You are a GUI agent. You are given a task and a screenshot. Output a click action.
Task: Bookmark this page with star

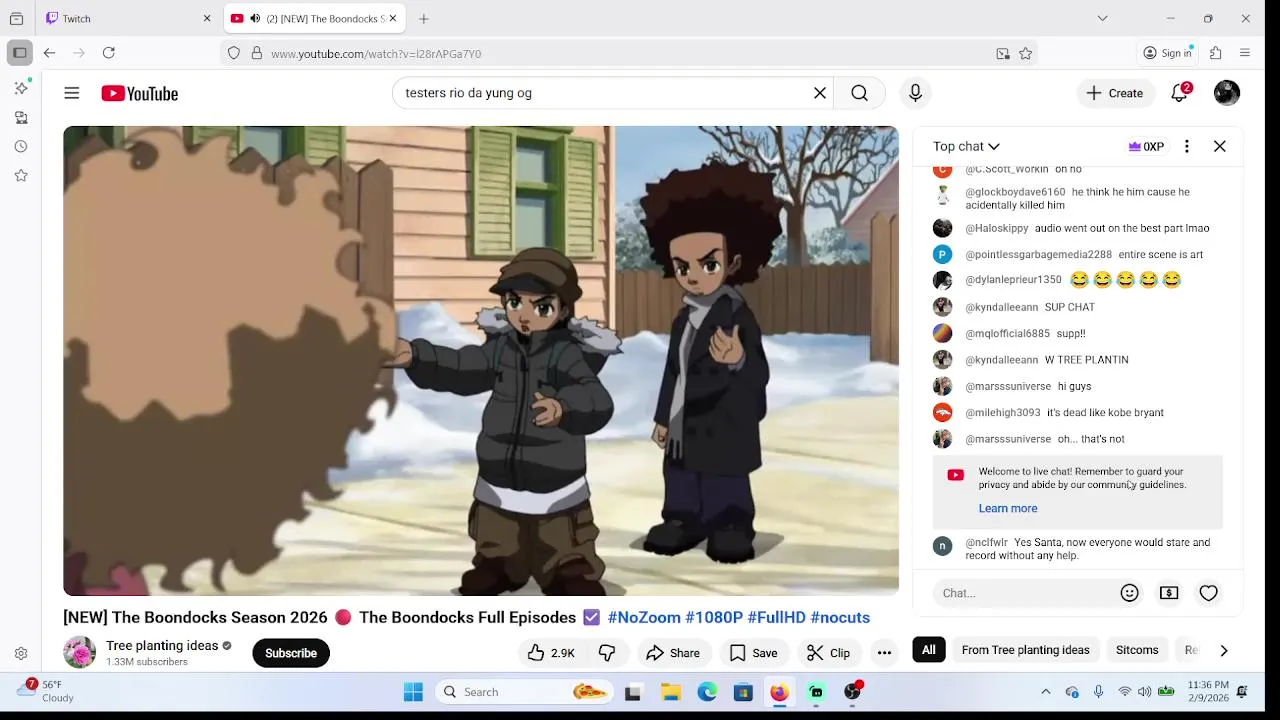1025,54
